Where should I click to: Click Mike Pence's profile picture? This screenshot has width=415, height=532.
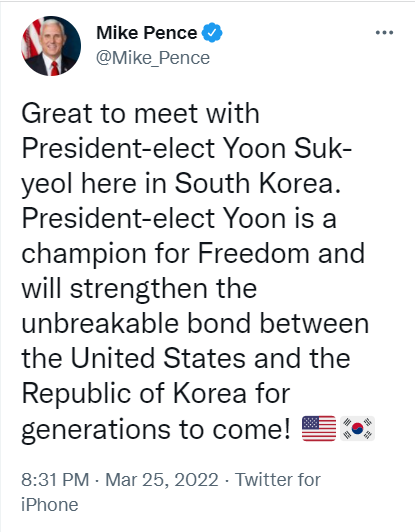click(x=51, y=46)
